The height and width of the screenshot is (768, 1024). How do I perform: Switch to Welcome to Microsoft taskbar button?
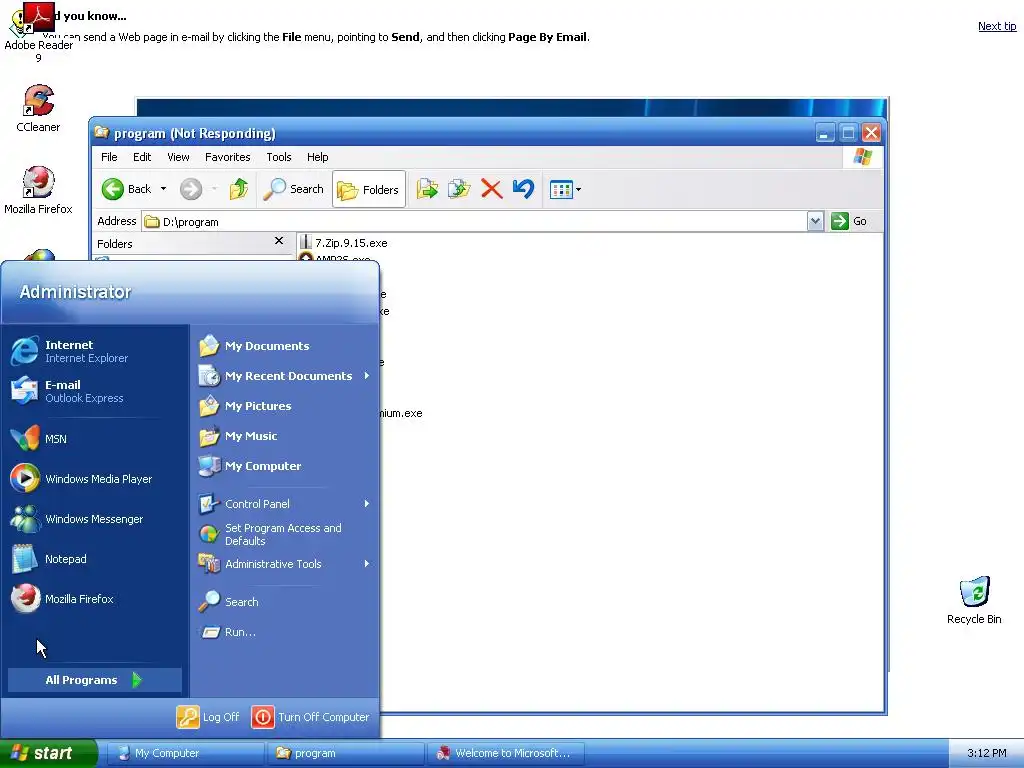click(x=505, y=753)
